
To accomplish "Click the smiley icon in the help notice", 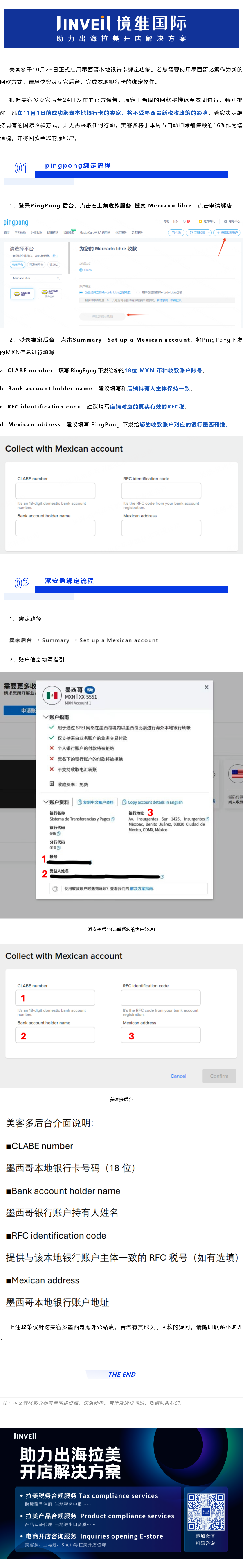I will (x=55, y=889).
